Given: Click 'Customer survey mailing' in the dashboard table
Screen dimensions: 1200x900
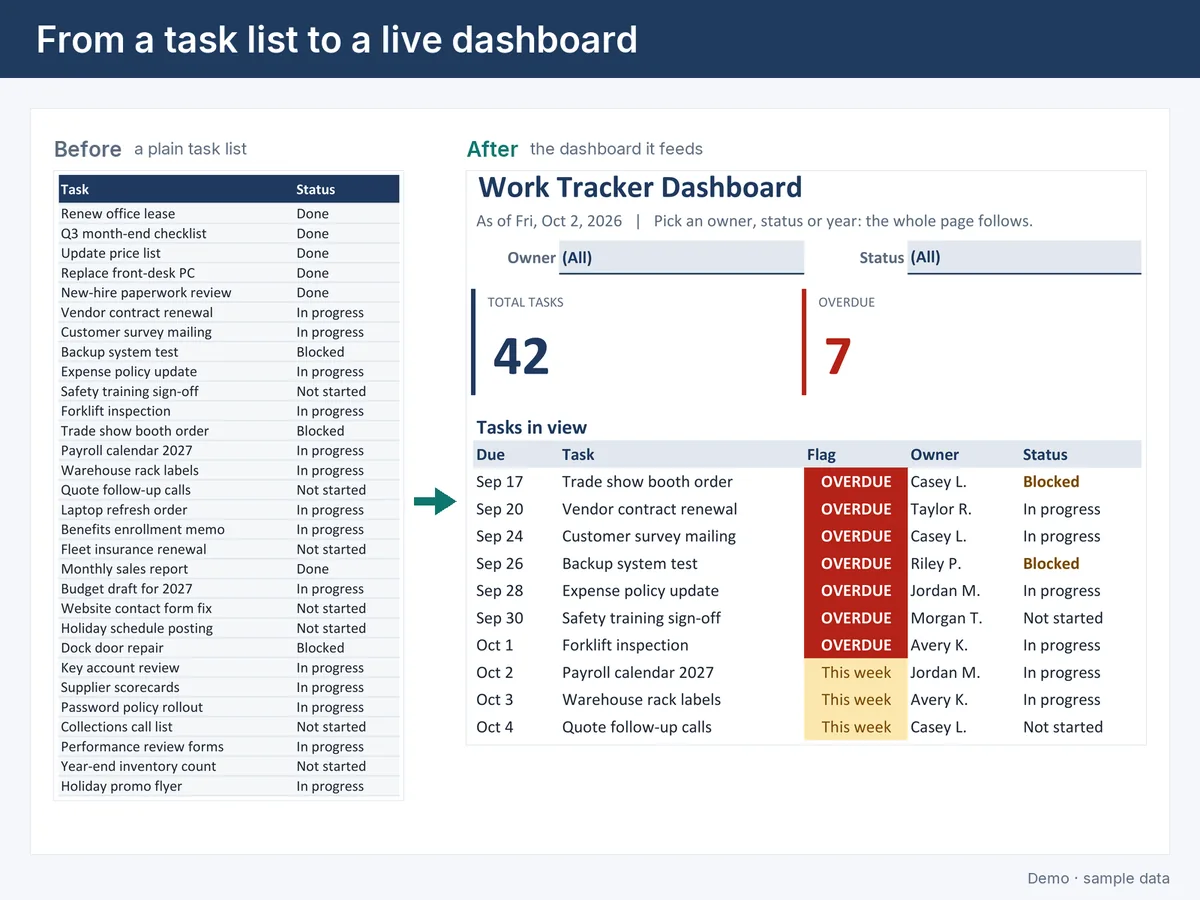Looking at the screenshot, I should coord(648,536).
